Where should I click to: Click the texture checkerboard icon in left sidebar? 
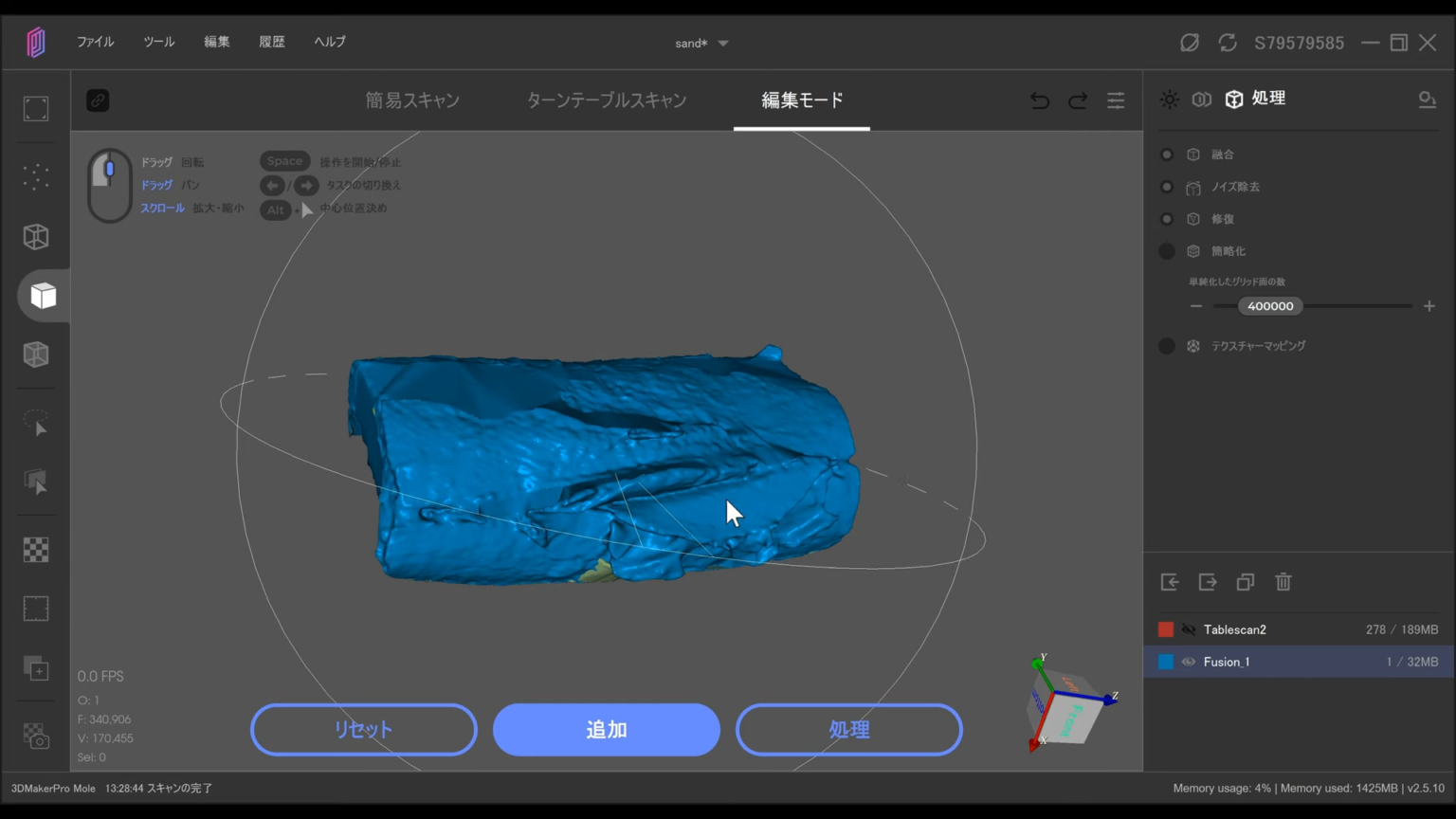(35, 549)
